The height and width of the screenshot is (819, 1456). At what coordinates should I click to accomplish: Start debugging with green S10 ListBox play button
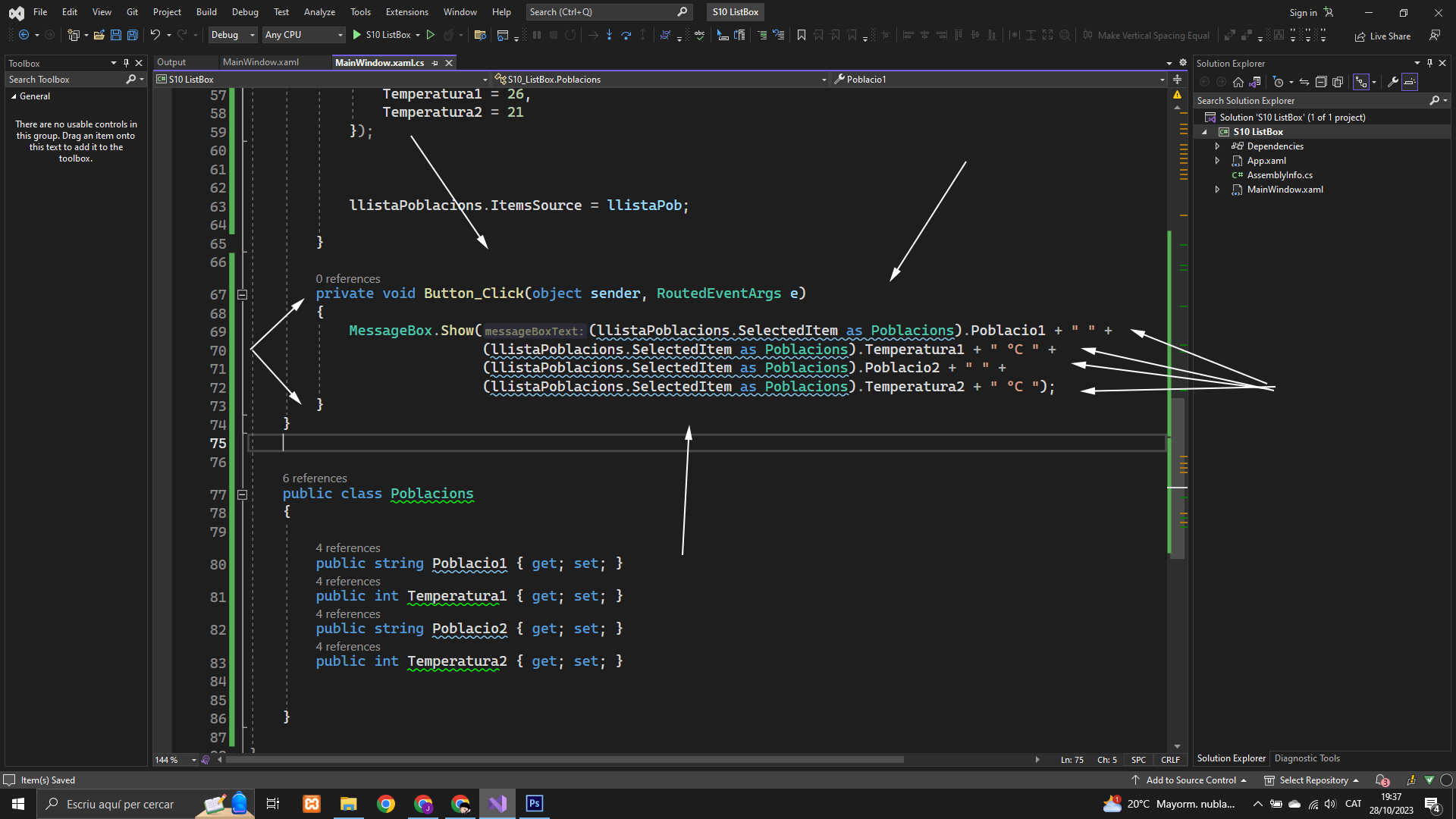356,35
